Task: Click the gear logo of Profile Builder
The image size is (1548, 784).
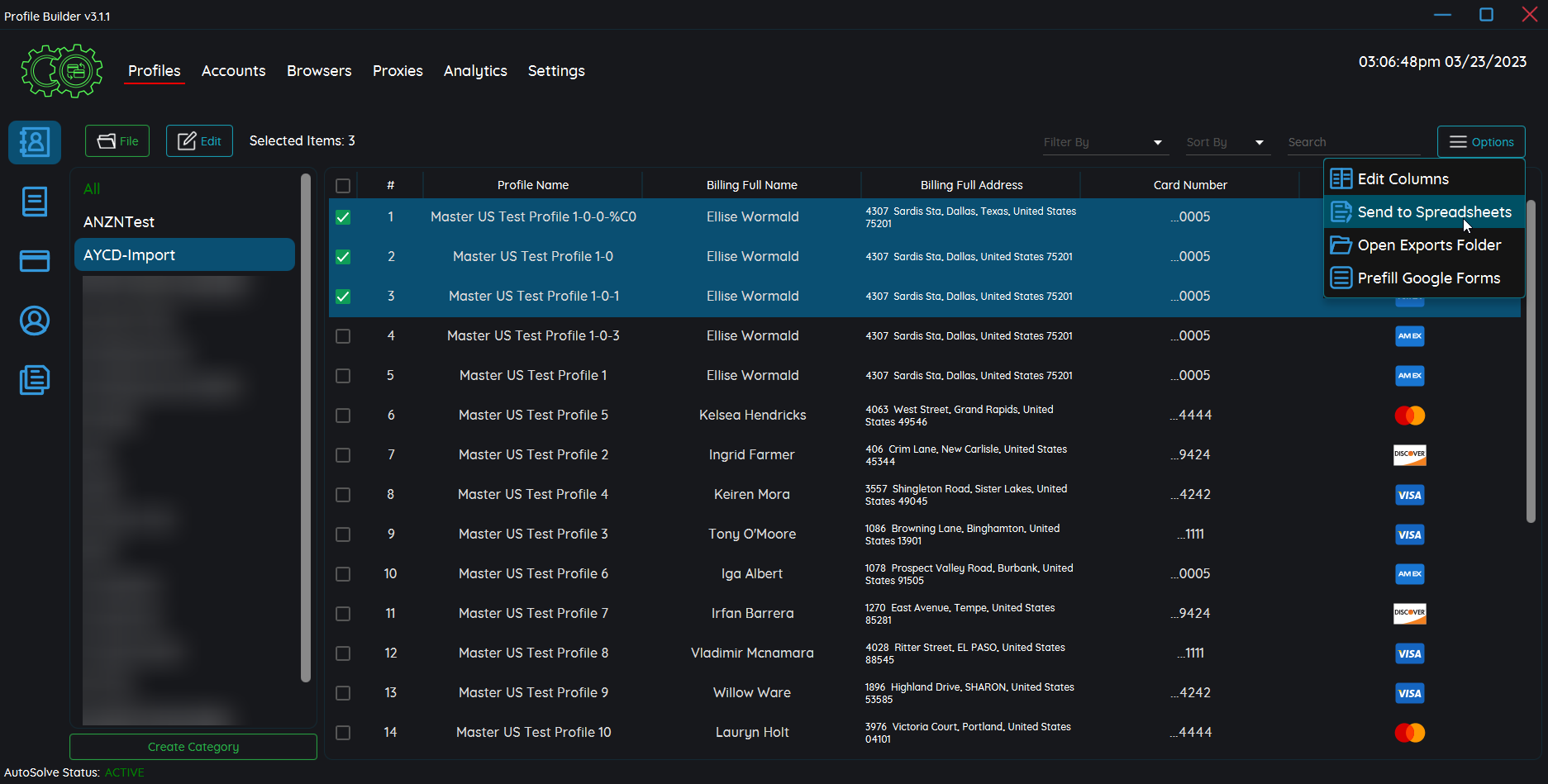Action: [x=62, y=71]
